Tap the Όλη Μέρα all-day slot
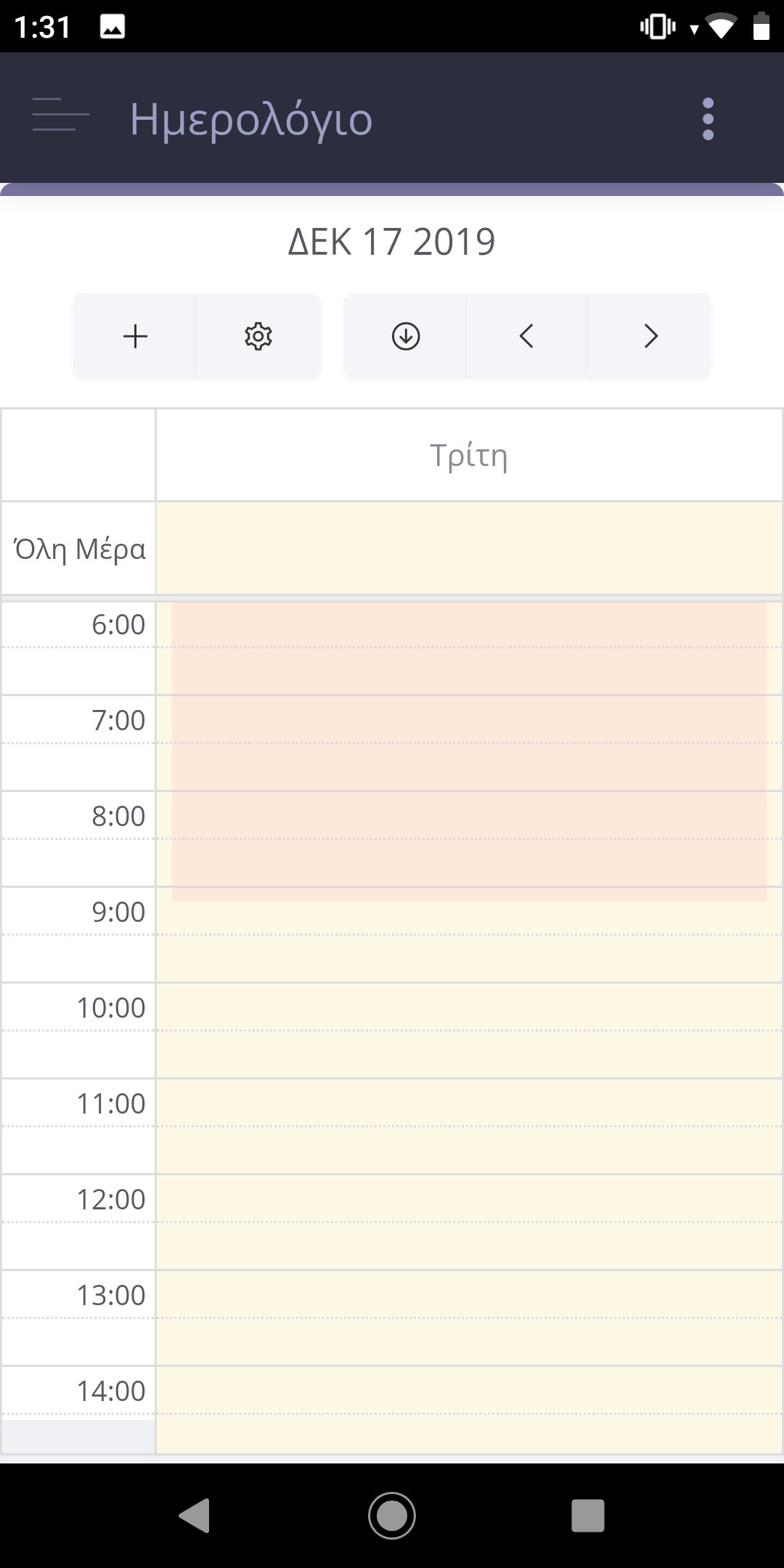This screenshot has width=784, height=1568. coord(468,549)
